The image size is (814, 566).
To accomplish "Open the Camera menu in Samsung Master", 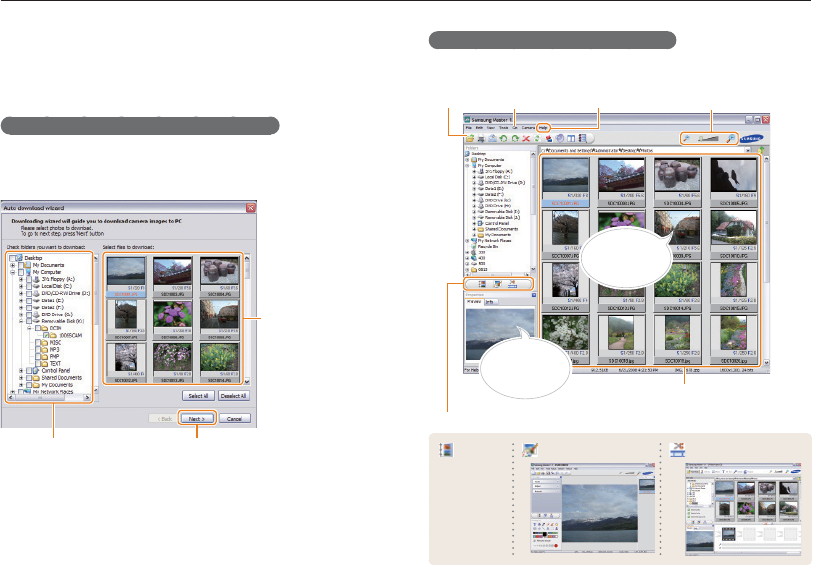I will 528,128.
